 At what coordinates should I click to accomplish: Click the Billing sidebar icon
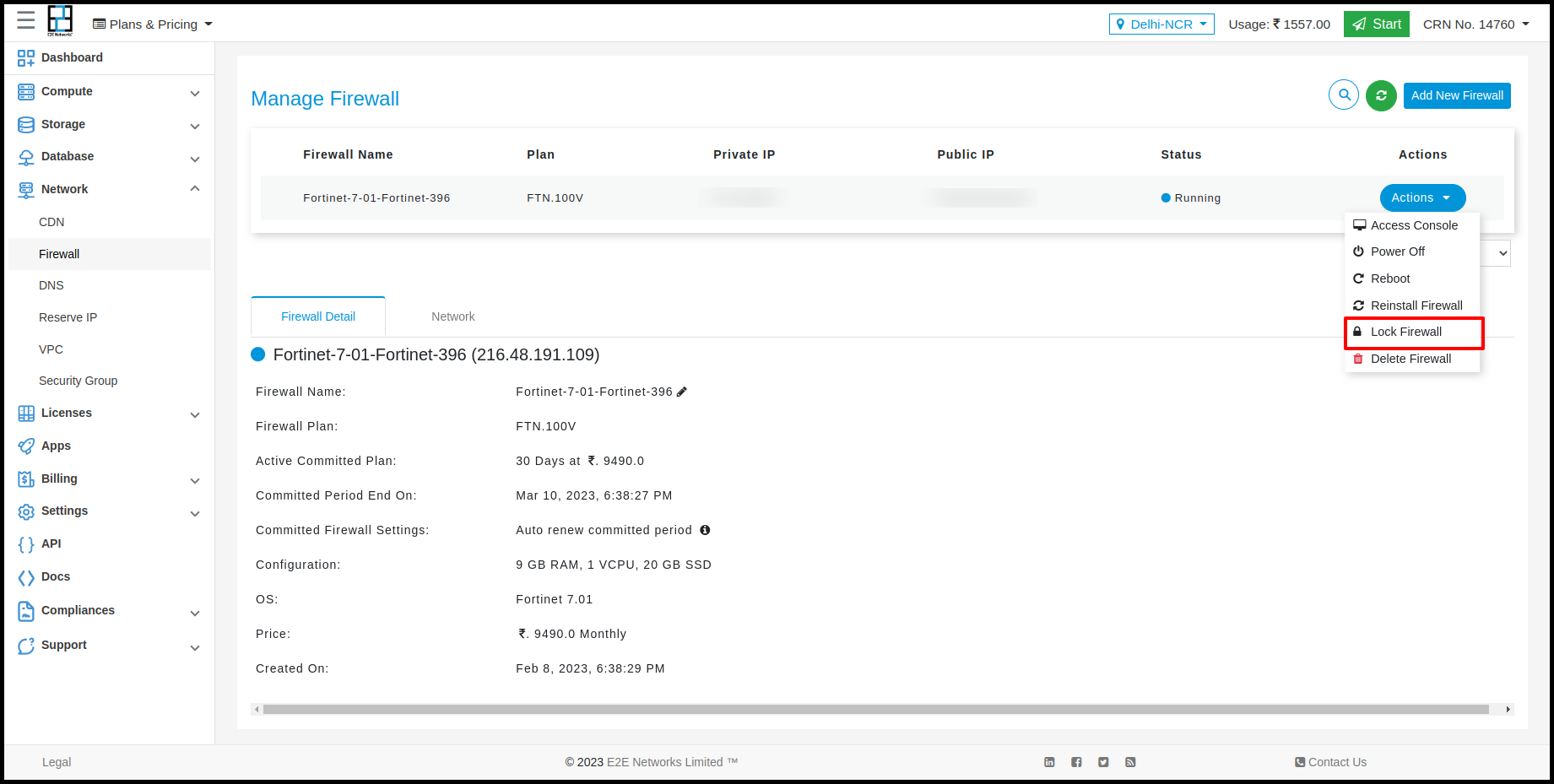26,479
